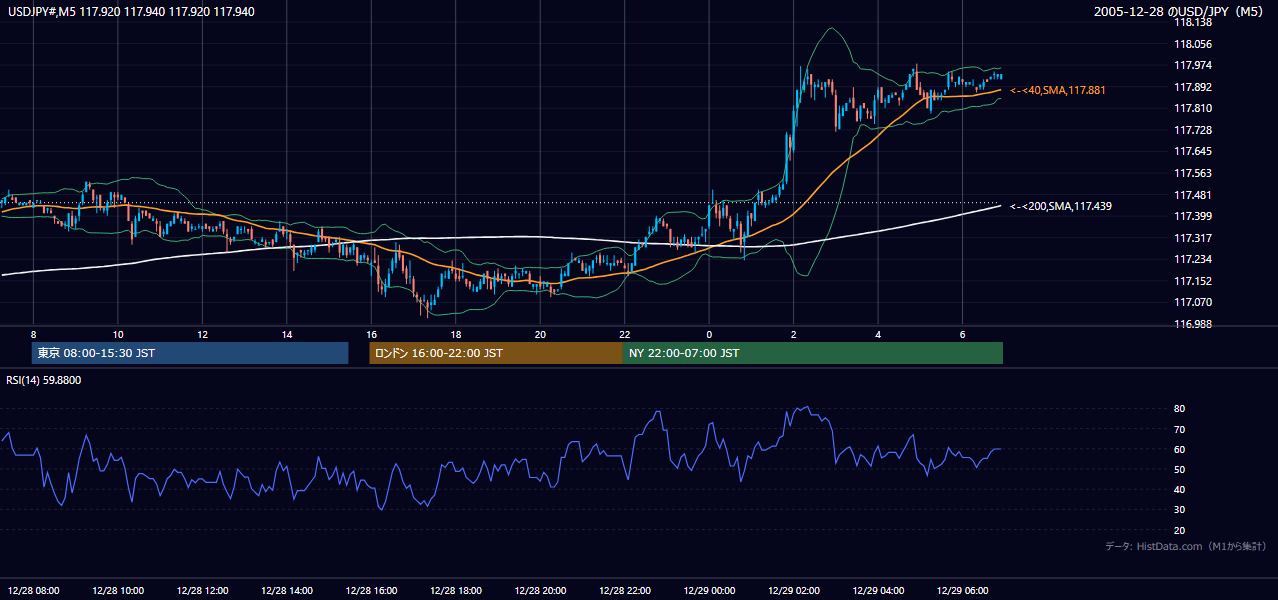Click price axis label 117.070
This screenshot has height=600, width=1278.
1192,302
